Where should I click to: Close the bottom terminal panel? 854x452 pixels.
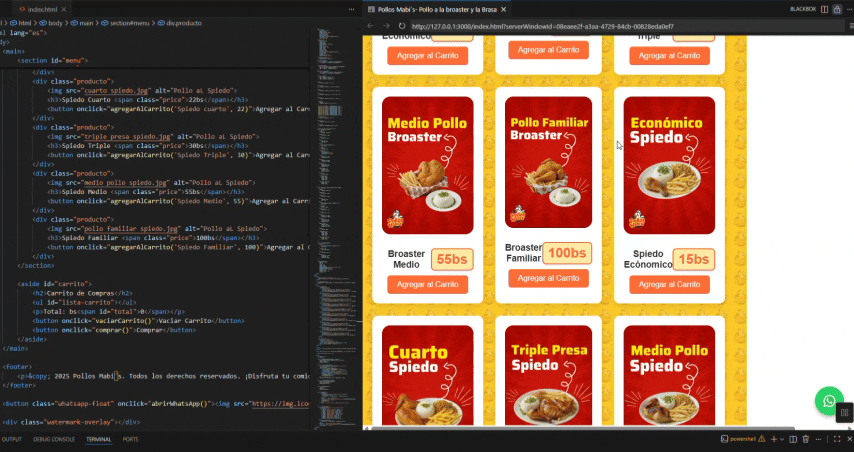tap(850, 439)
